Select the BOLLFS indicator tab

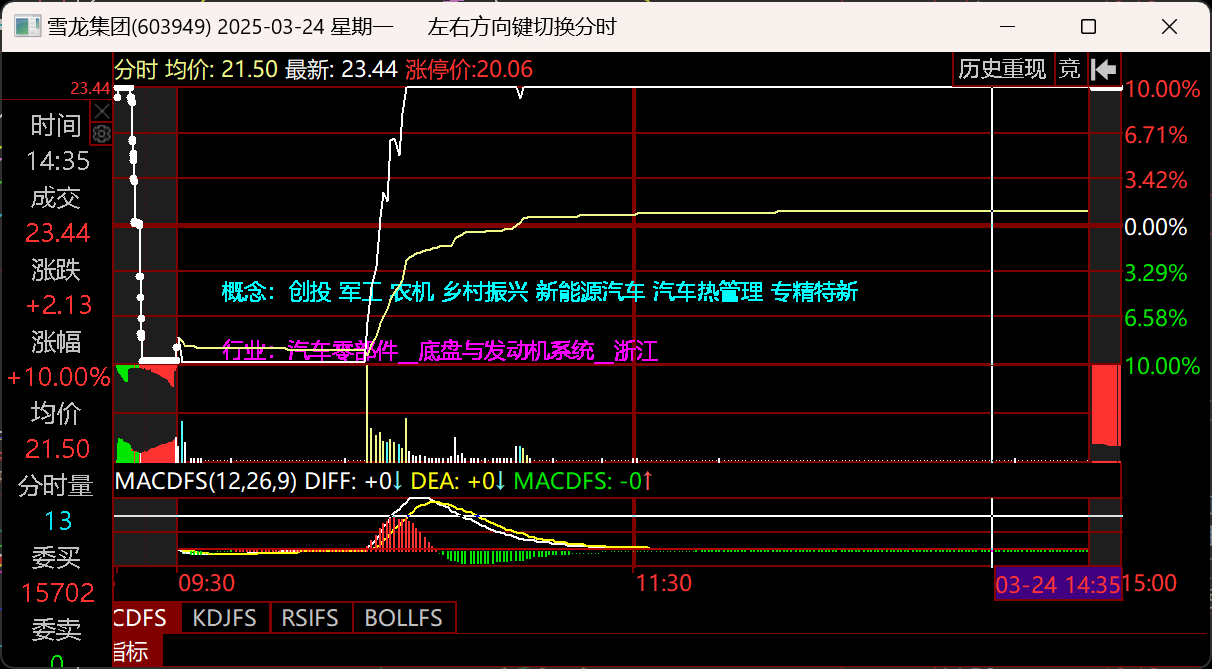pyautogui.click(x=404, y=617)
